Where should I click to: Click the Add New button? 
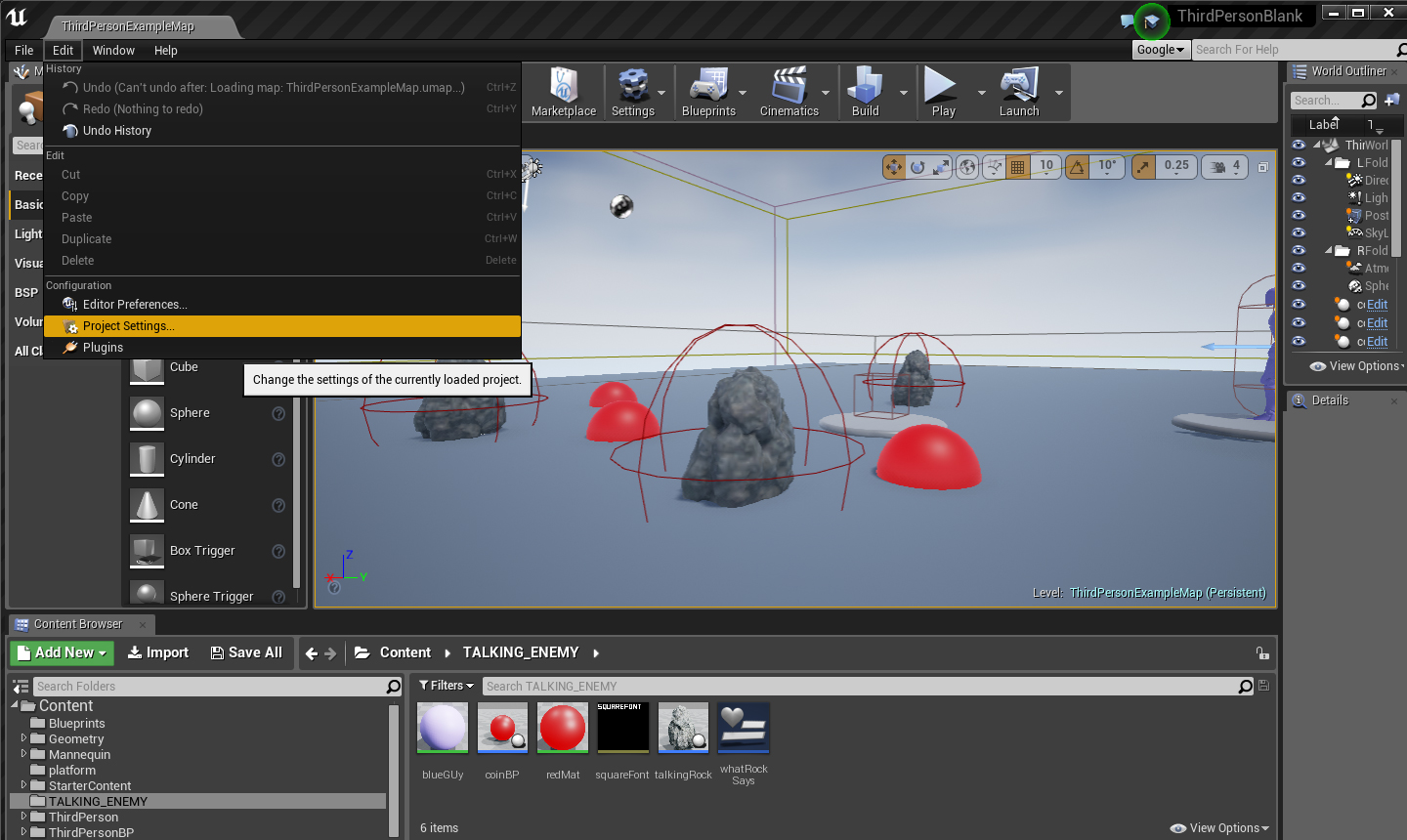click(62, 652)
